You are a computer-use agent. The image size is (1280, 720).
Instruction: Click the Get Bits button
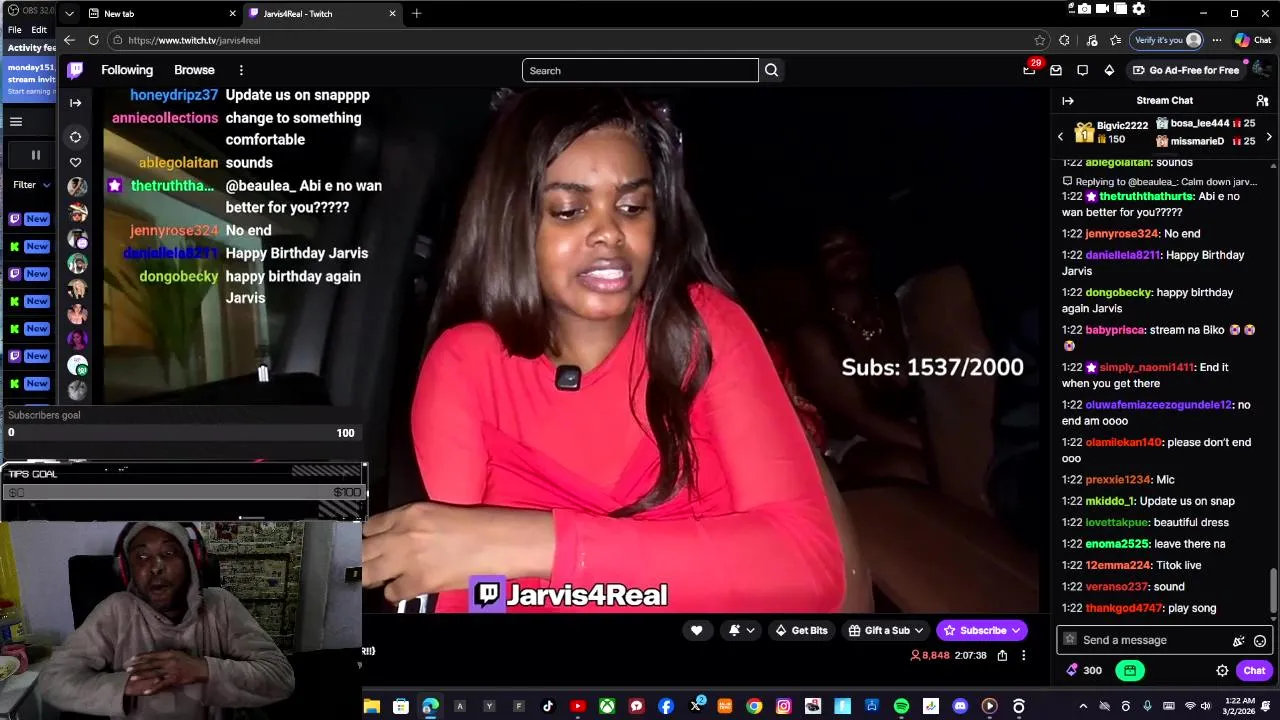coord(802,630)
